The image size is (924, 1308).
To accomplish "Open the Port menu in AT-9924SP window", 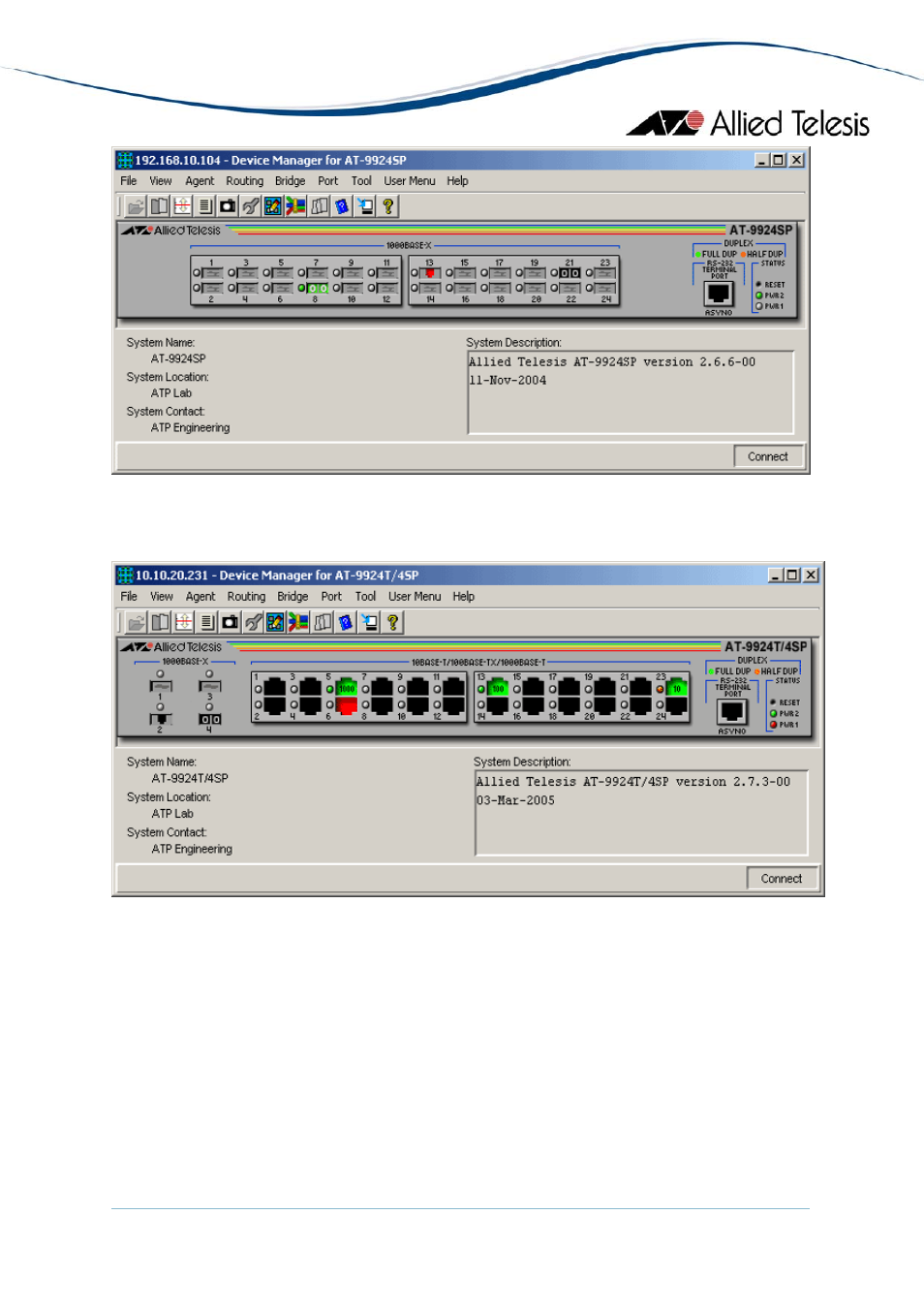I will click(328, 181).
